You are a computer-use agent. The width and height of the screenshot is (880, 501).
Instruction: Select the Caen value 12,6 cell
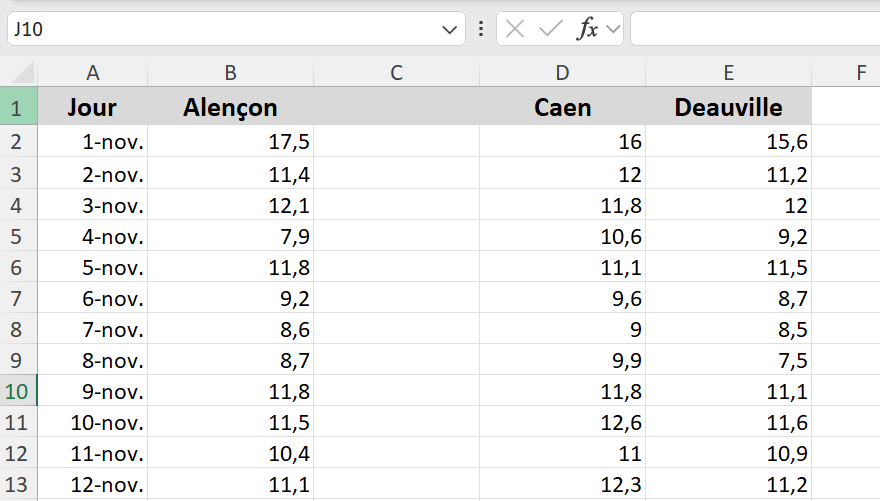pyautogui.click(x=563, y=421)
